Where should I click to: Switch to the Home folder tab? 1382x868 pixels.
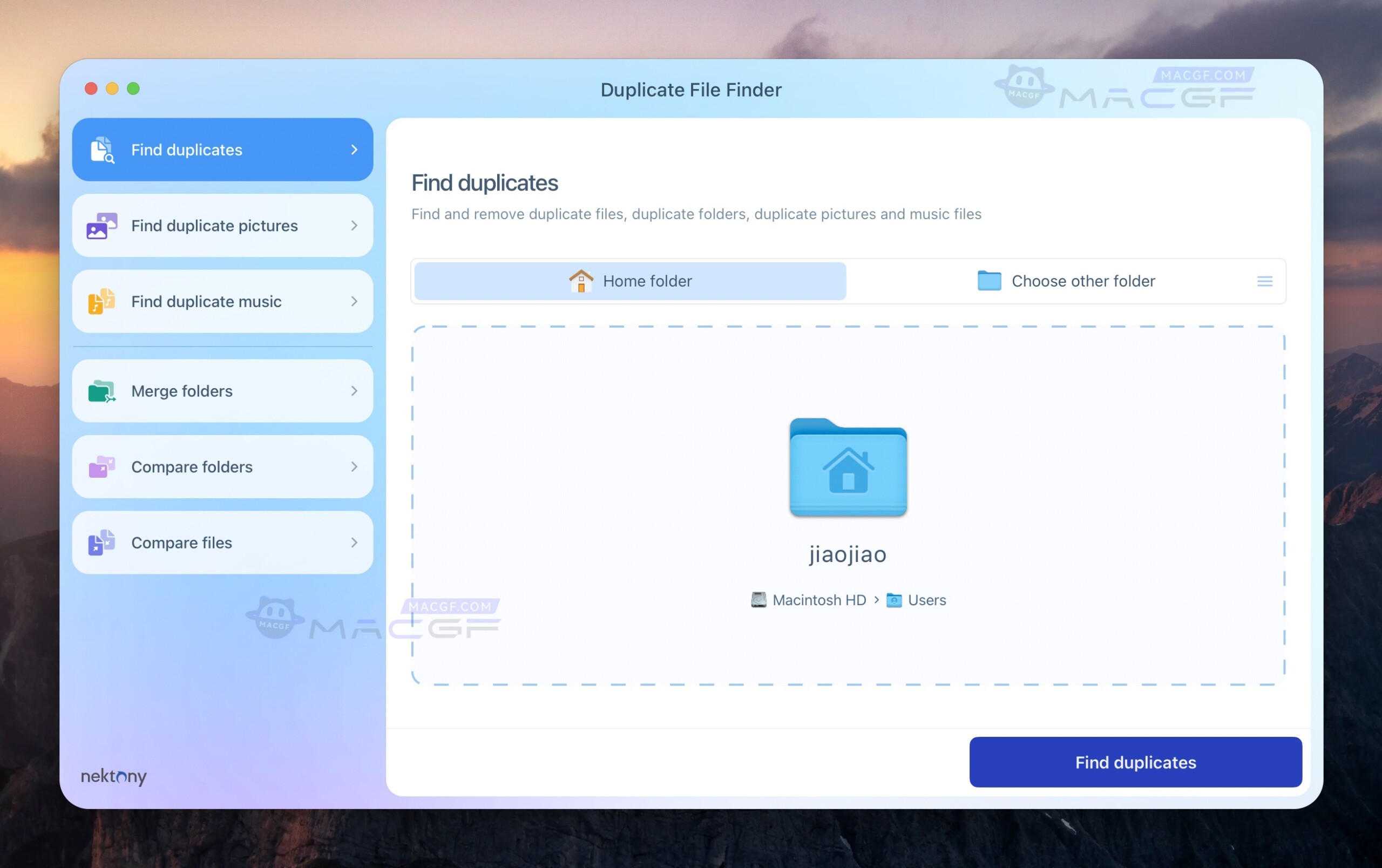pos(629,281)
